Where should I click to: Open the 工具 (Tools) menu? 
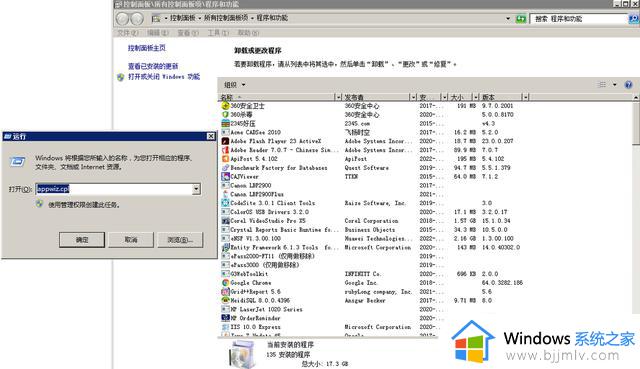pyautogui.click(x=218, y=33)
